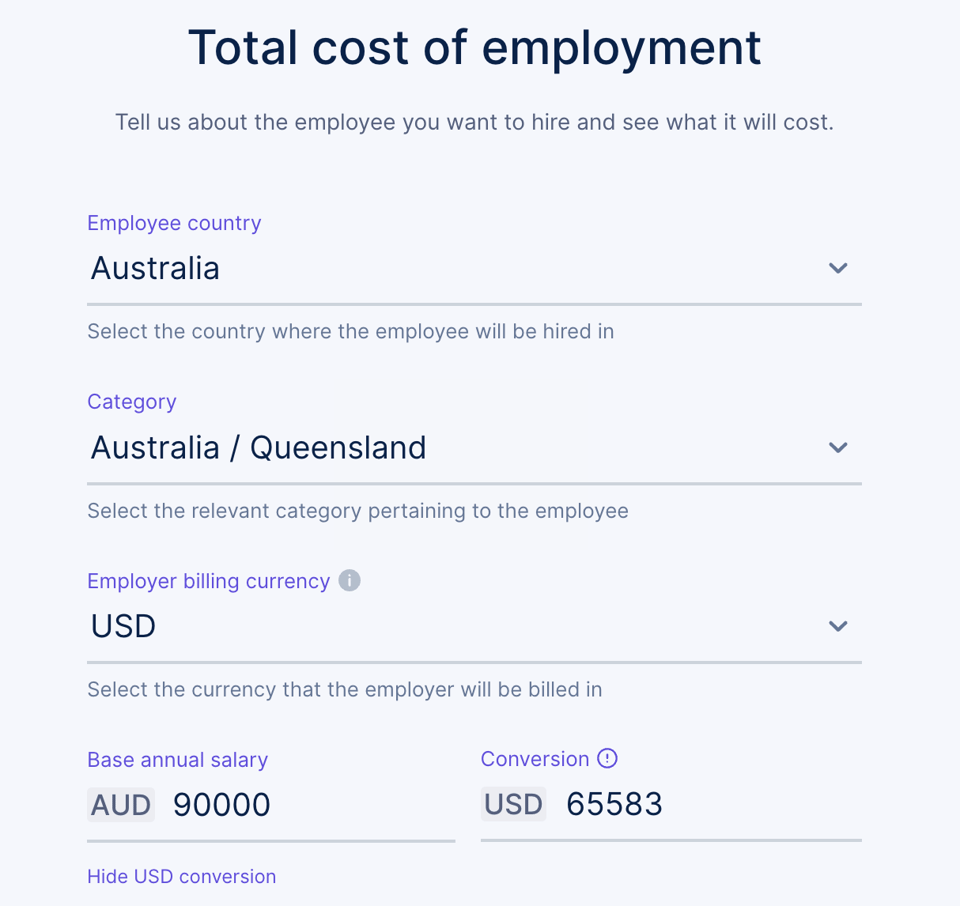
Task: Click the info icon next to Conversion
Action: [x=608, y=758]
